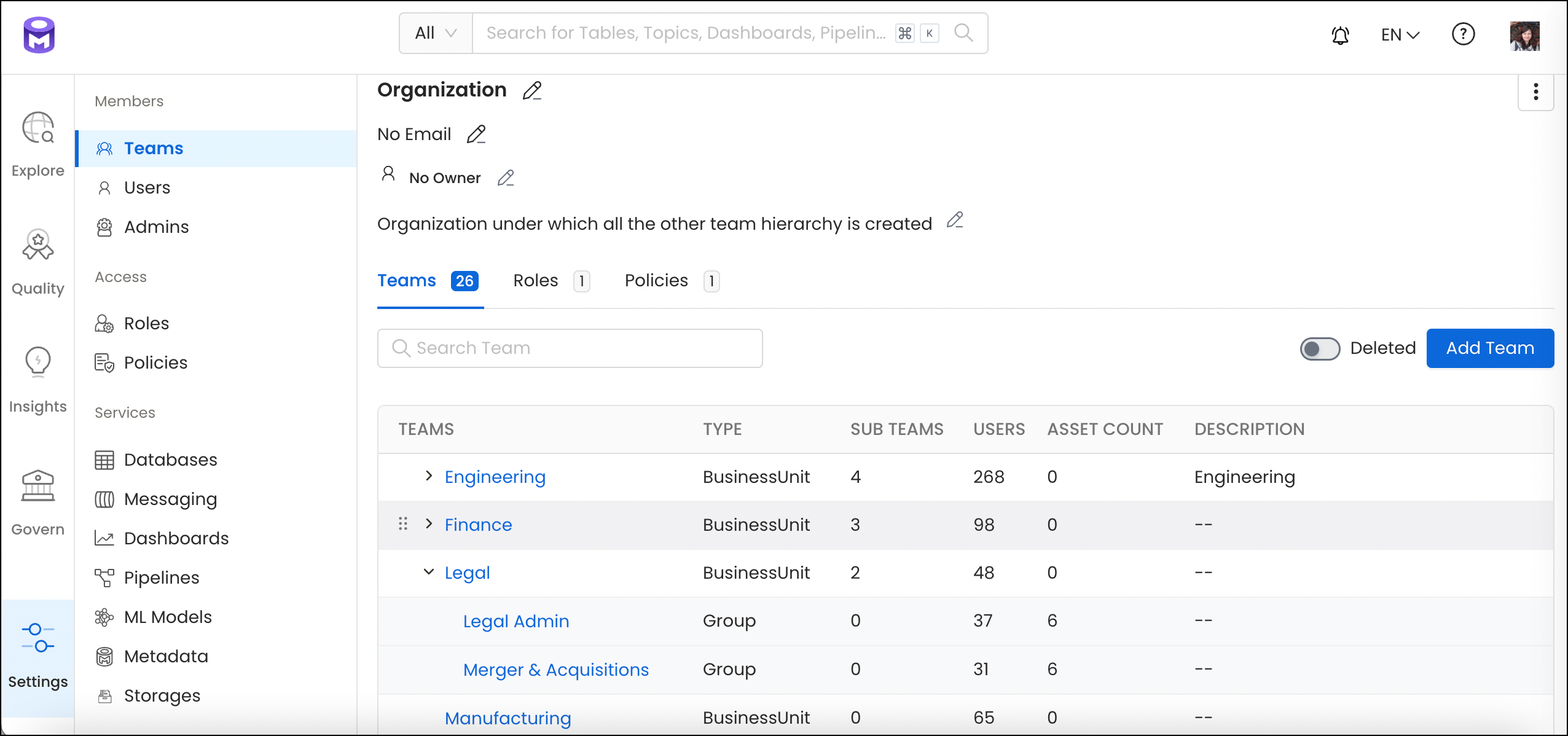The image size is (1568, 736).
Task: Select Teams in the Members sidebar
Action: coord(216,148)
